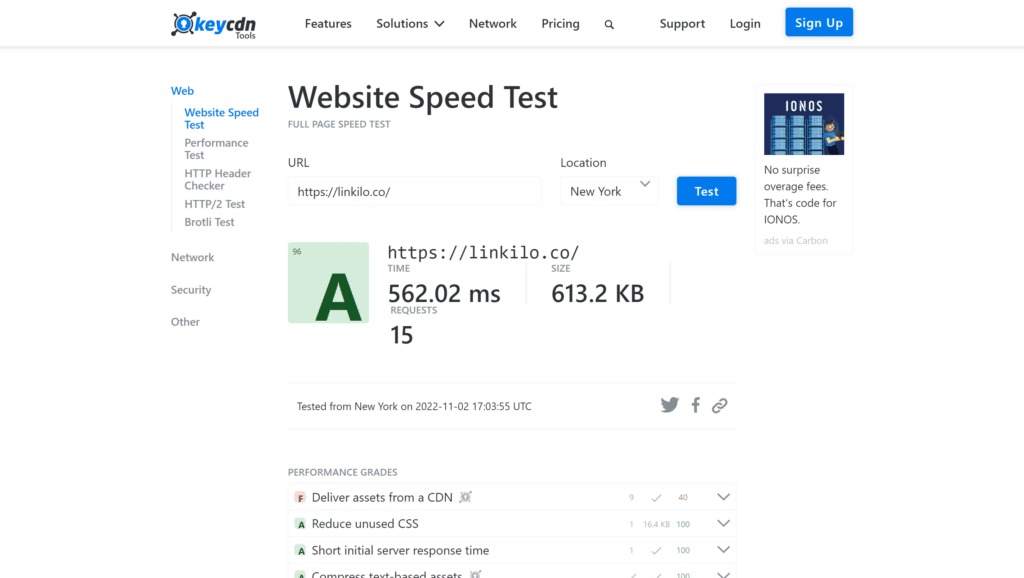The width and height of the screenshot is (1024, 578).
Task: Click the URL input field
Action: 415,191
